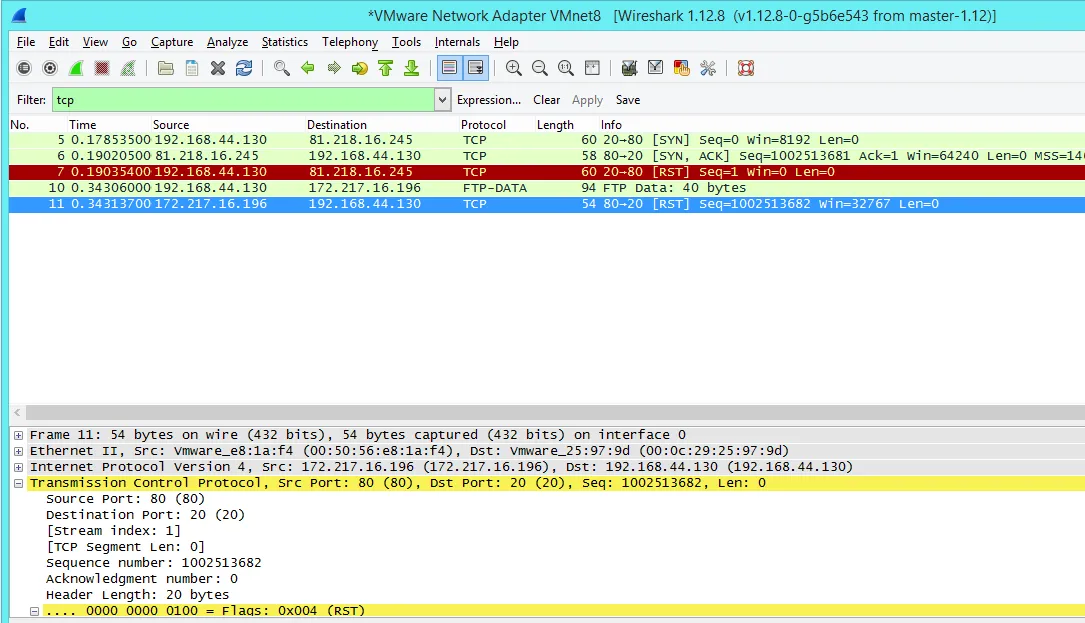Start a new live capture
1085x623 pixels.
tap(76, 68)
